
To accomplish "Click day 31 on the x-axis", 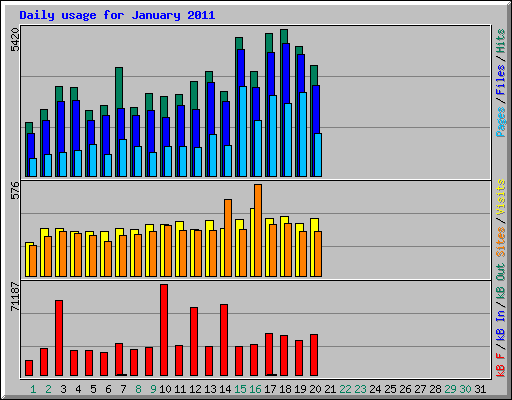I will tap(480, 389).
